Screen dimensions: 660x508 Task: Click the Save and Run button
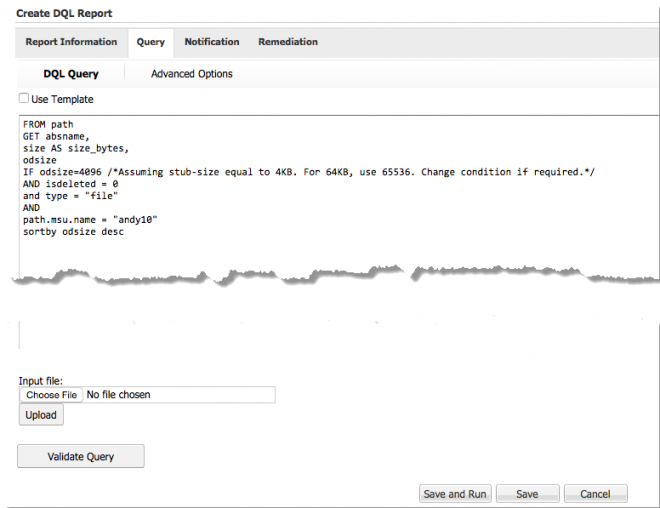pyautogui.click(x=455, y=494)
